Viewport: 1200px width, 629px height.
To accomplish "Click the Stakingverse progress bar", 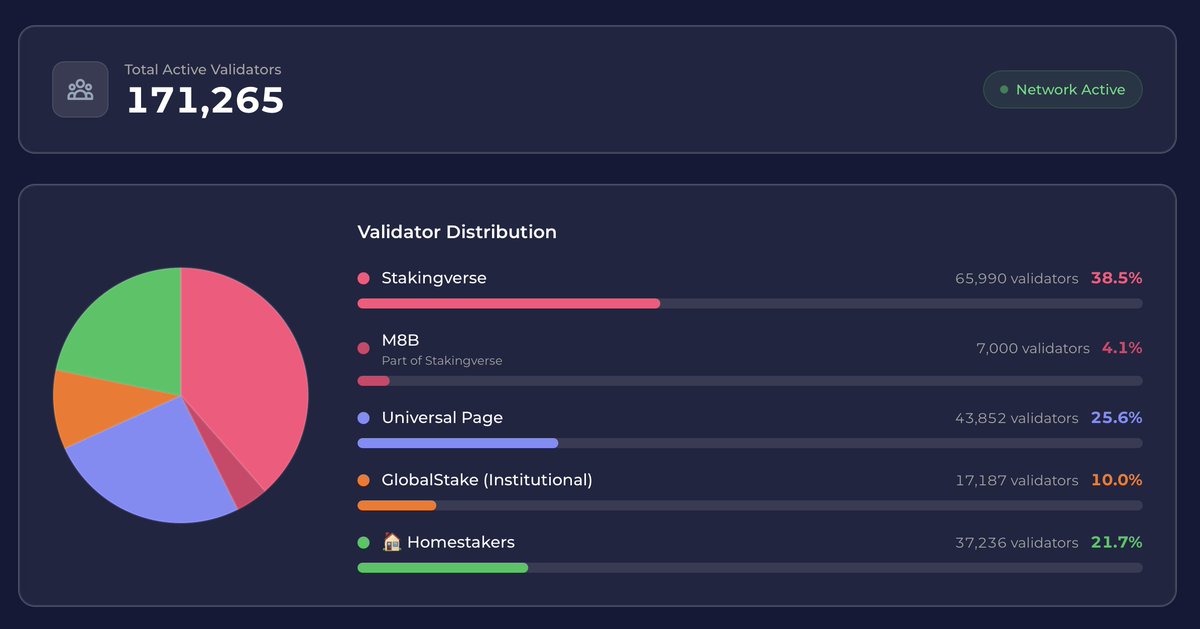I will pyautogui.click(x=750, y=303).
